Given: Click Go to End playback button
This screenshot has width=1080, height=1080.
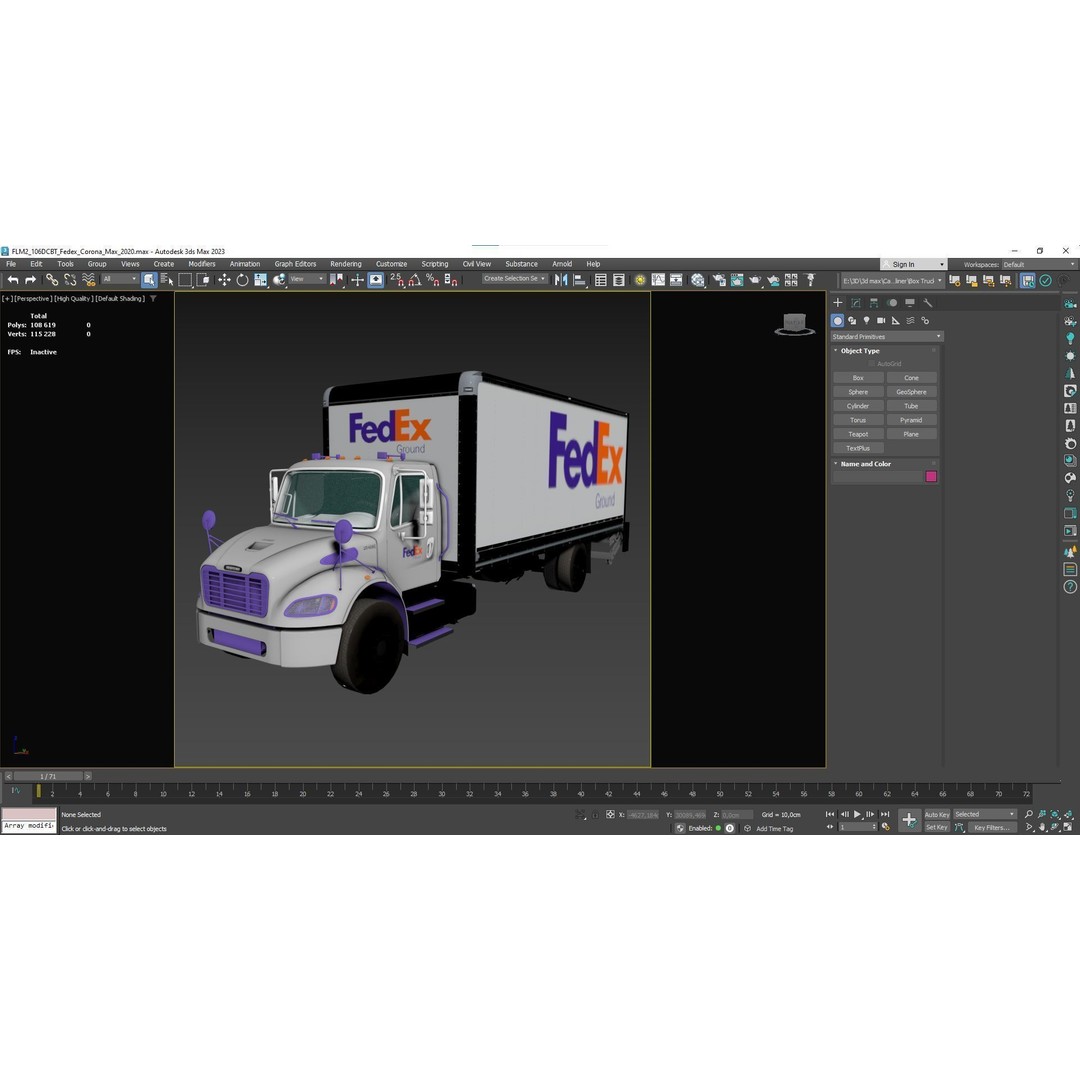Looking at the screenshot, I should 885,814.
